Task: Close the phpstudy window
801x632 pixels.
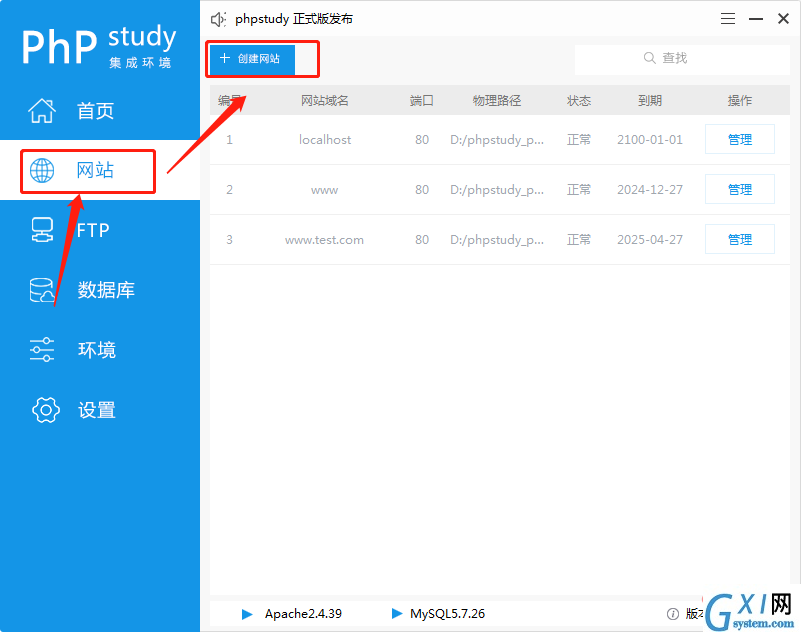Action: coord(783,19)
